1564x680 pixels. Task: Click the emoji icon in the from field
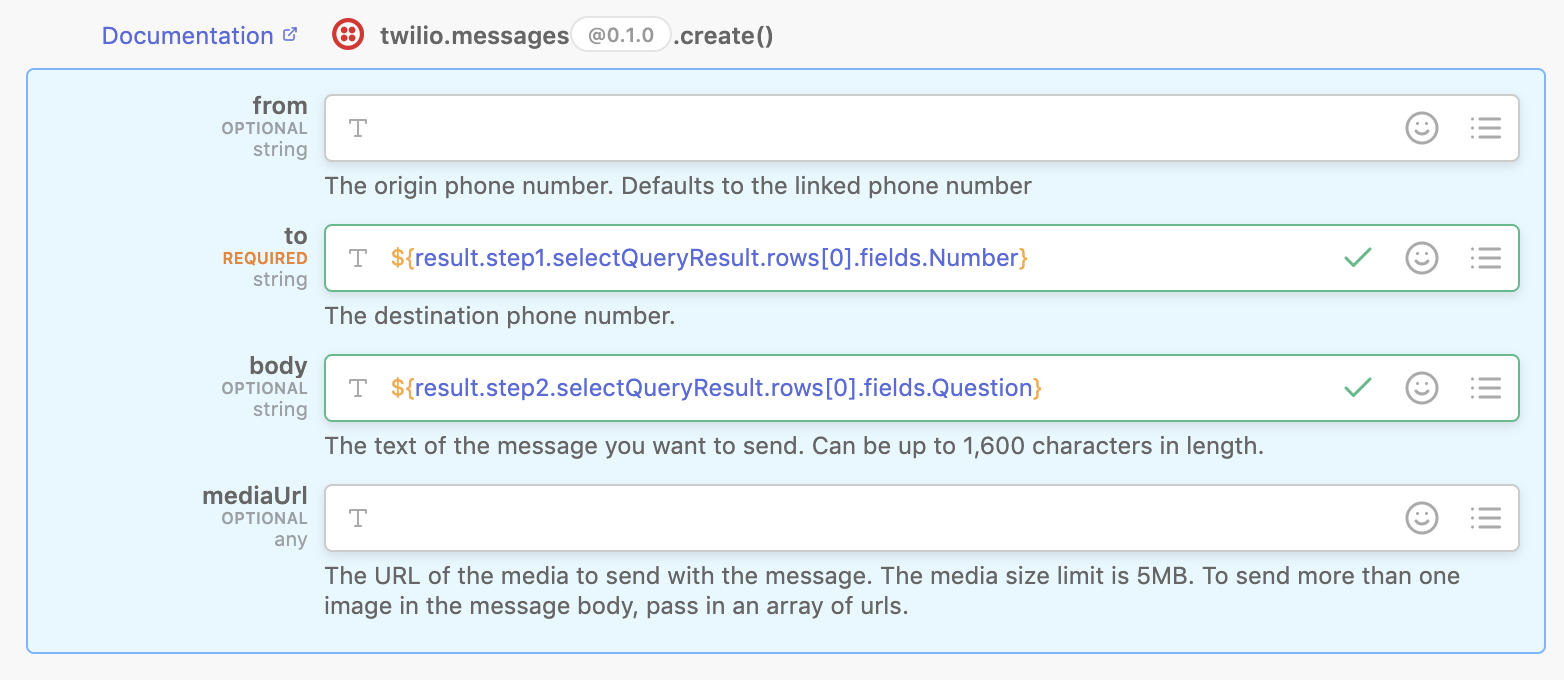tap(1421, 128)
